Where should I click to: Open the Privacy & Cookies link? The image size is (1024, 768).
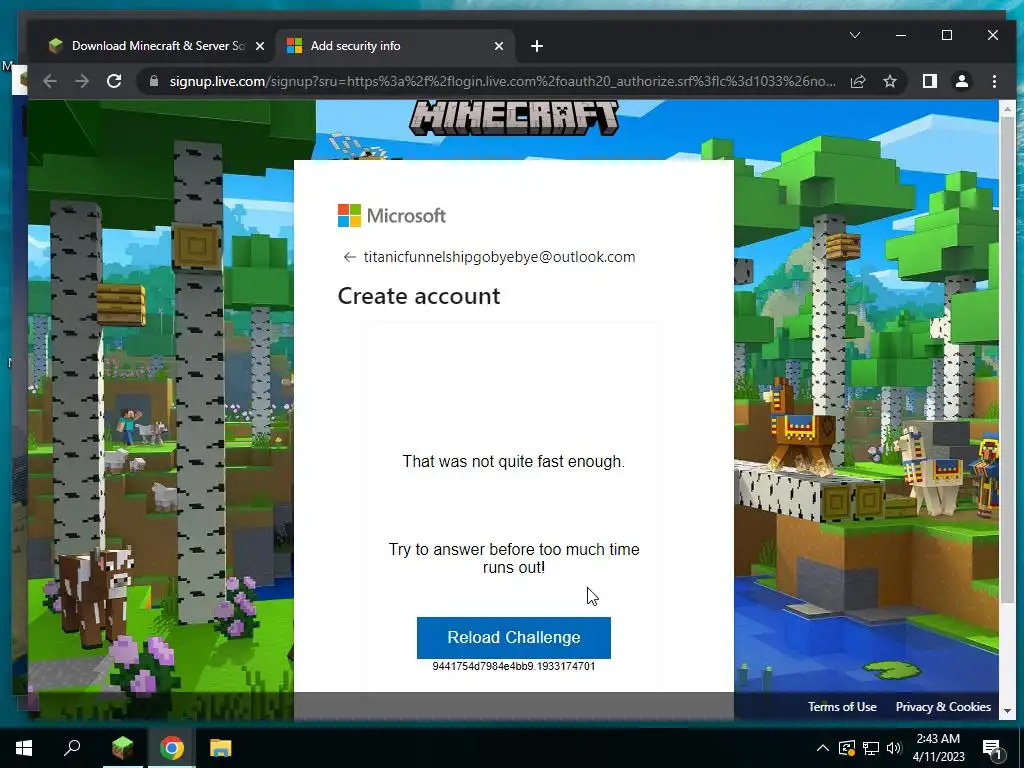(x=943, y=707)
